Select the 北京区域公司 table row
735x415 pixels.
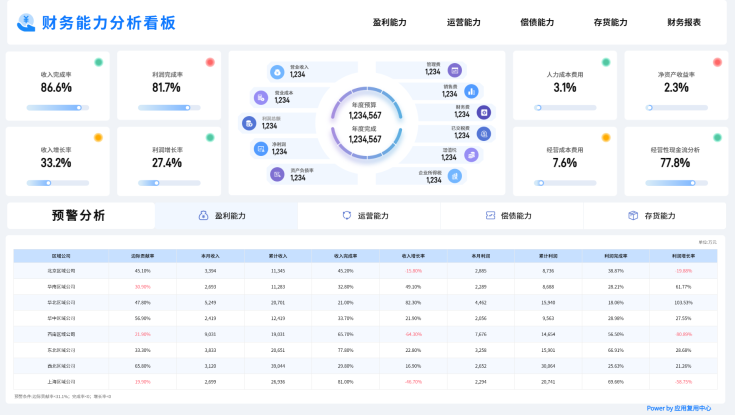(63, 271)
